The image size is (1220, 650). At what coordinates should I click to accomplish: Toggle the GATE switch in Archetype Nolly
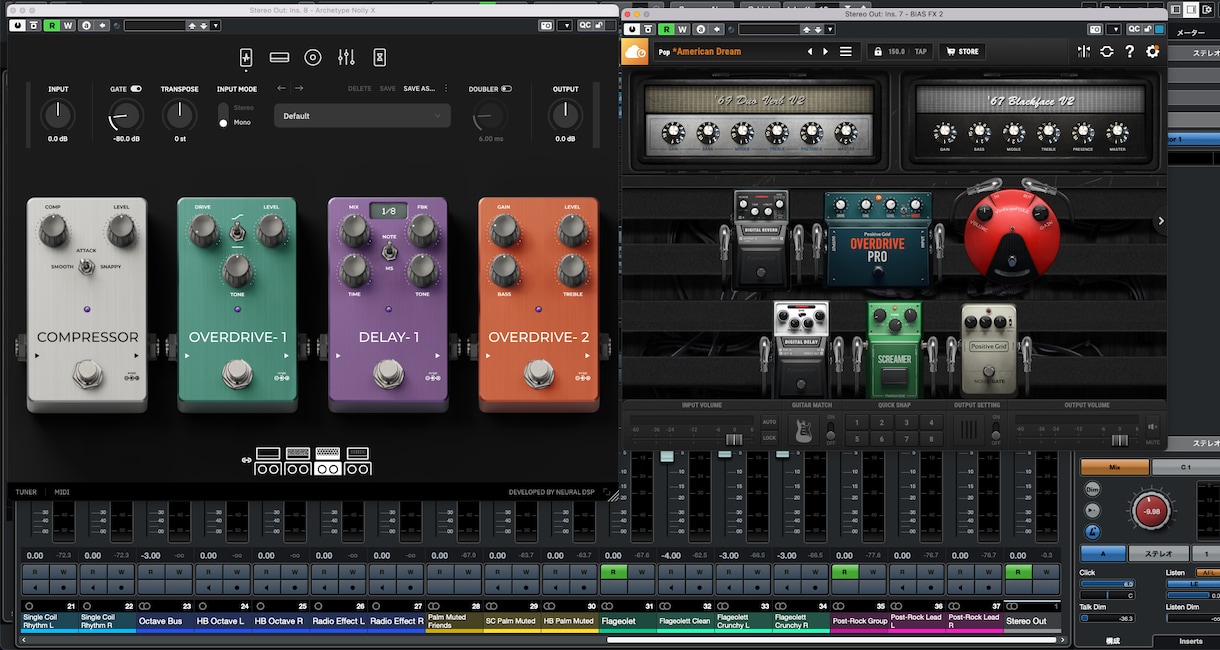[136, 89]
